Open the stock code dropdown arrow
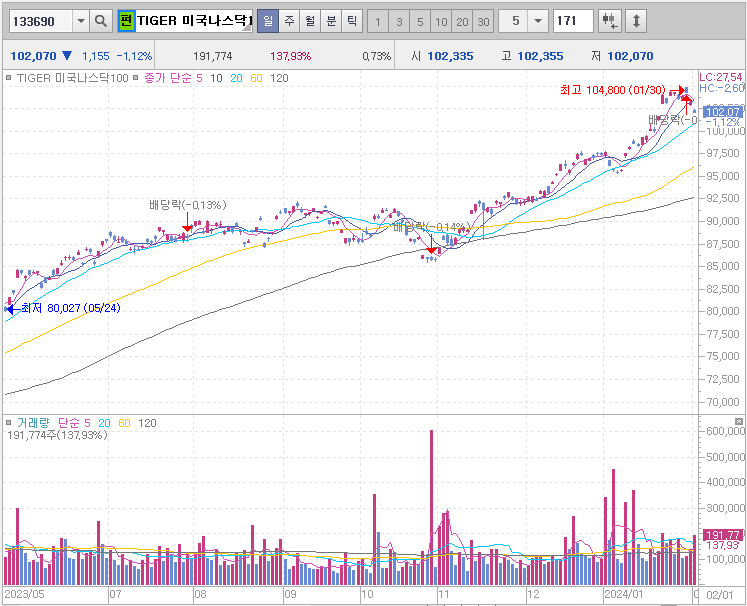This screenshot has width=747, height=606. pos(81,21)
